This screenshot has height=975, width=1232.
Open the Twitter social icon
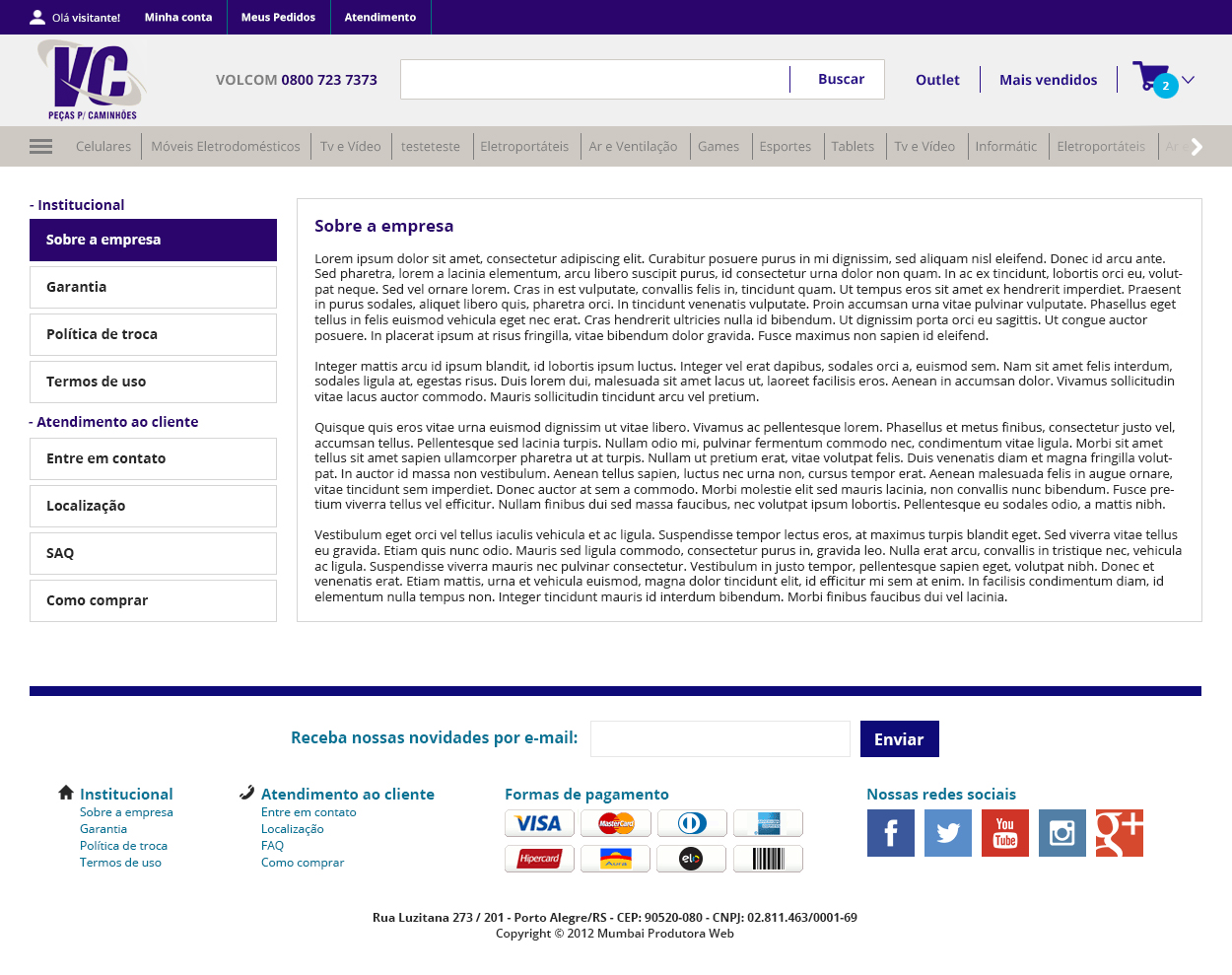point(947,833)
